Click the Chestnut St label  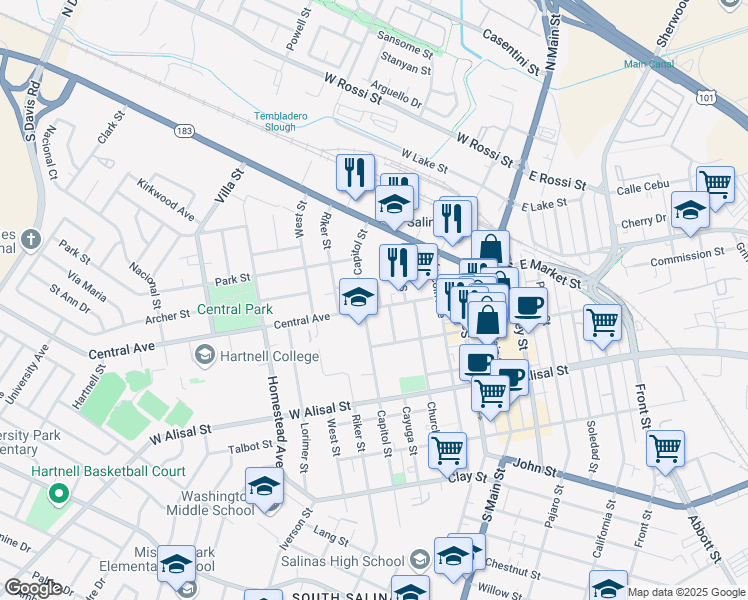(513, 569)
